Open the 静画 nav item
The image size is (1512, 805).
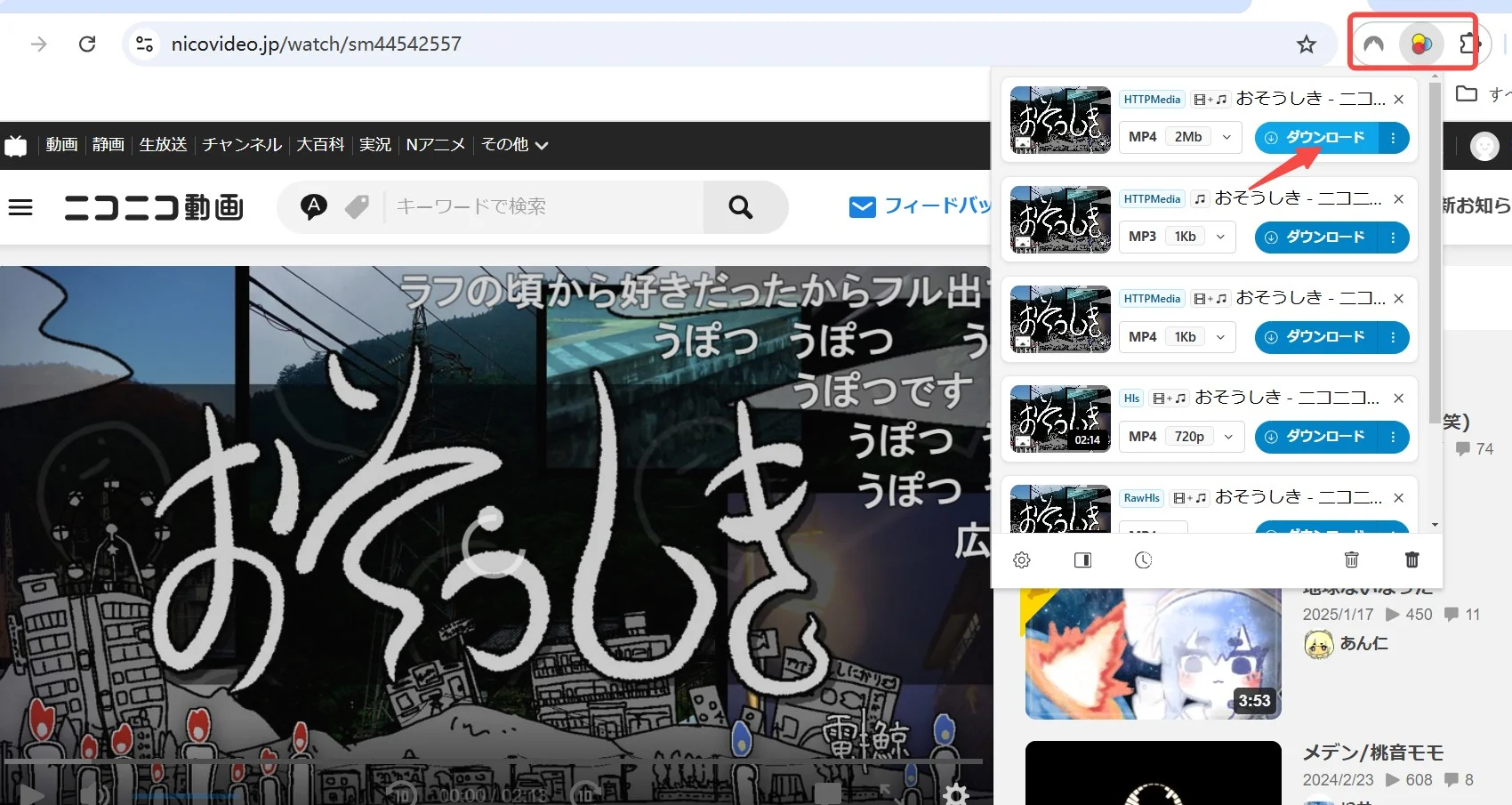tap(109, 145)
